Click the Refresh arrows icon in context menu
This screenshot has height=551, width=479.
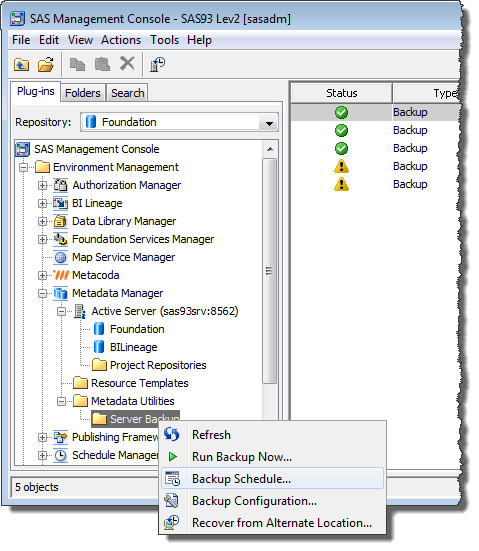(172, 435)
